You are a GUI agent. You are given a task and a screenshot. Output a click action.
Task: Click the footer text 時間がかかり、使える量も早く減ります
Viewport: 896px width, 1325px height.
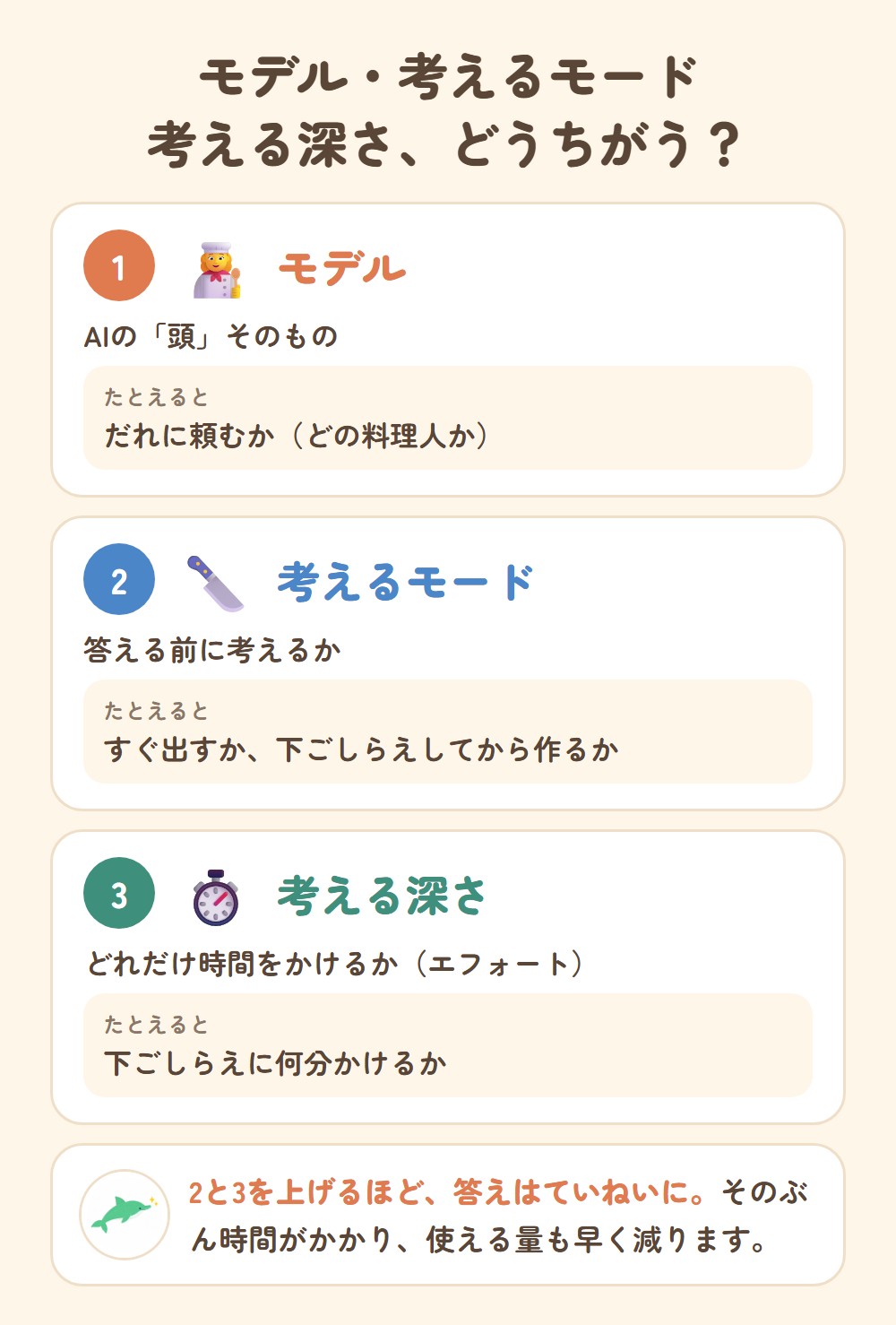[485, 1240]
